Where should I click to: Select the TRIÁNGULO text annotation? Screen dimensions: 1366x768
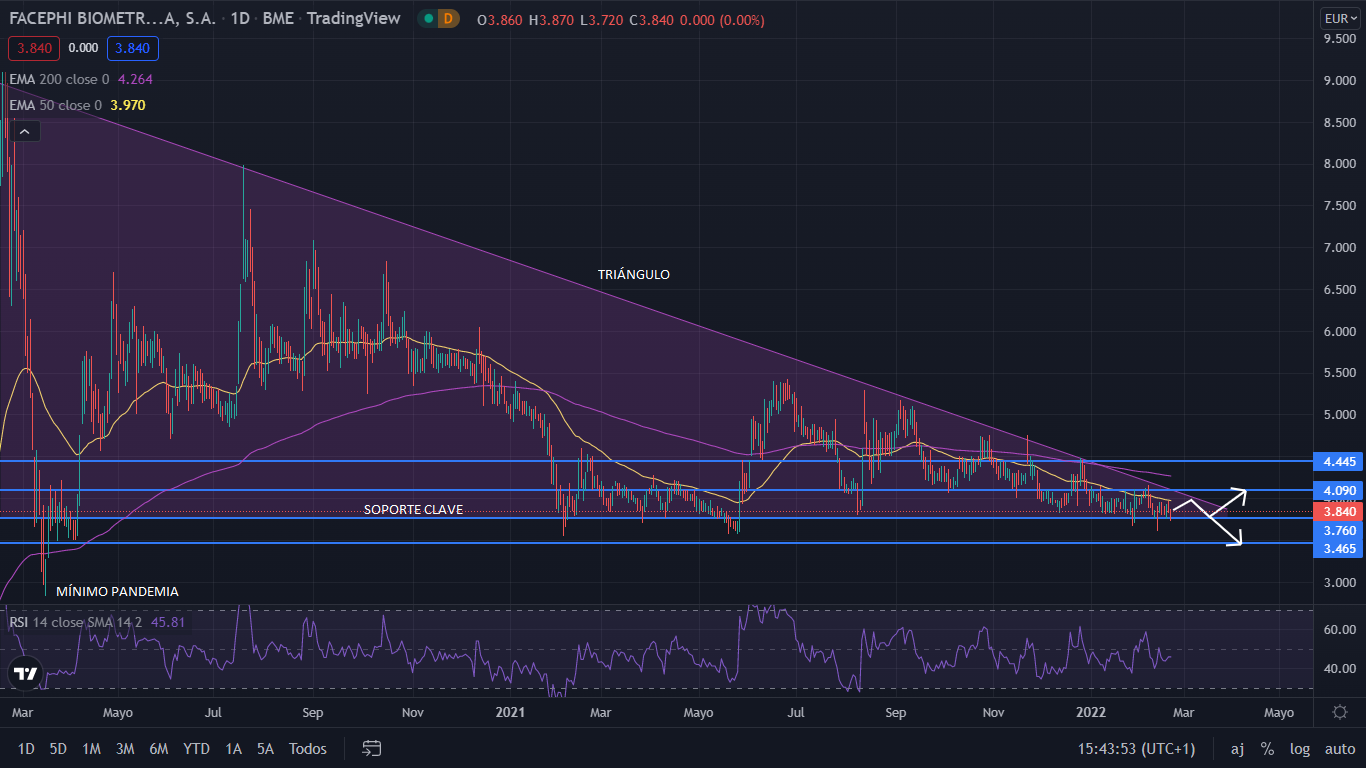pos(634,274)
